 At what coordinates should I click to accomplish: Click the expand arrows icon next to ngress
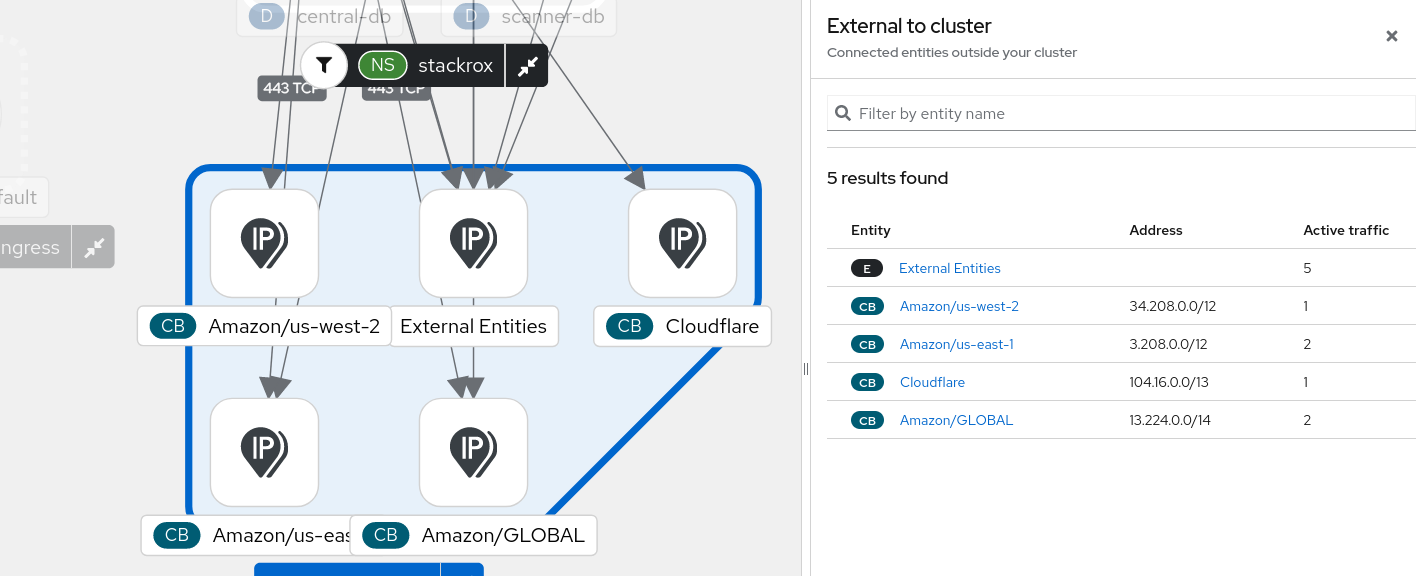(x=93, y=247)
